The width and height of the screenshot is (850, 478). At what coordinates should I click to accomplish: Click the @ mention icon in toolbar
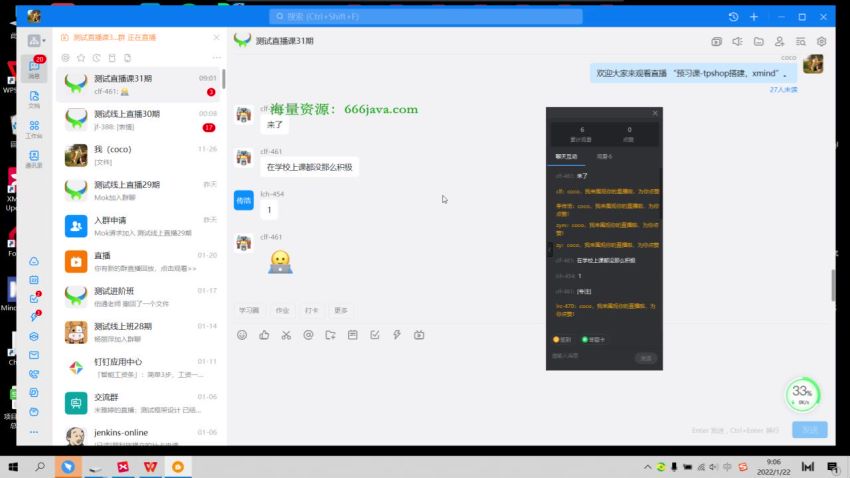click(x=308, y=335)
